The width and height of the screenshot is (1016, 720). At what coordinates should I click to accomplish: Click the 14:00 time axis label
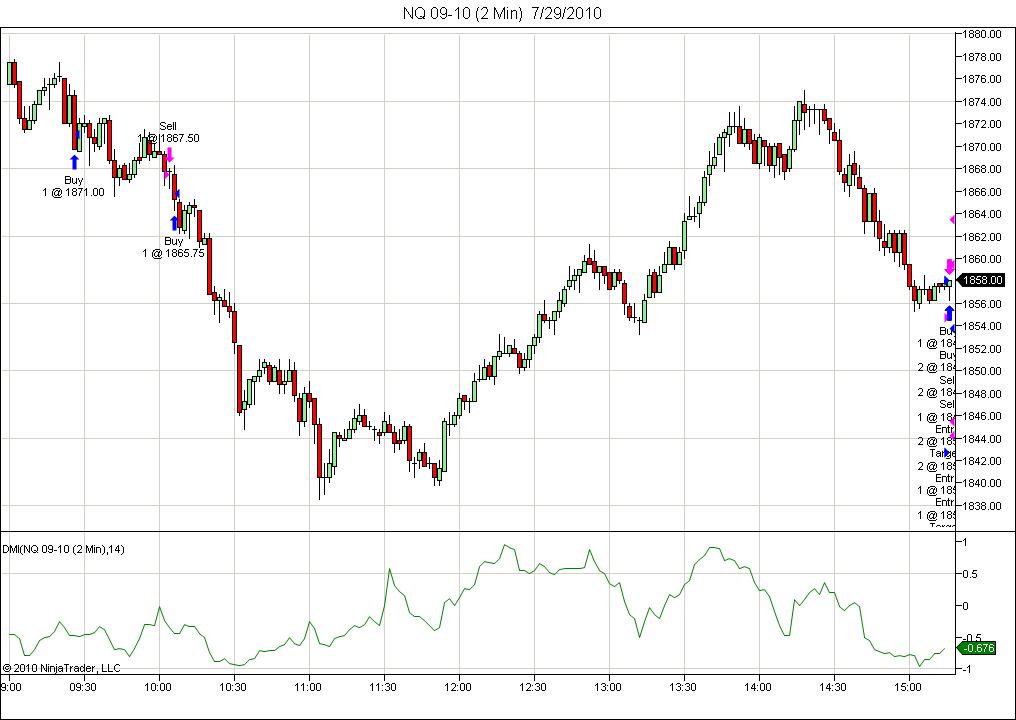(x=758, y=687)
